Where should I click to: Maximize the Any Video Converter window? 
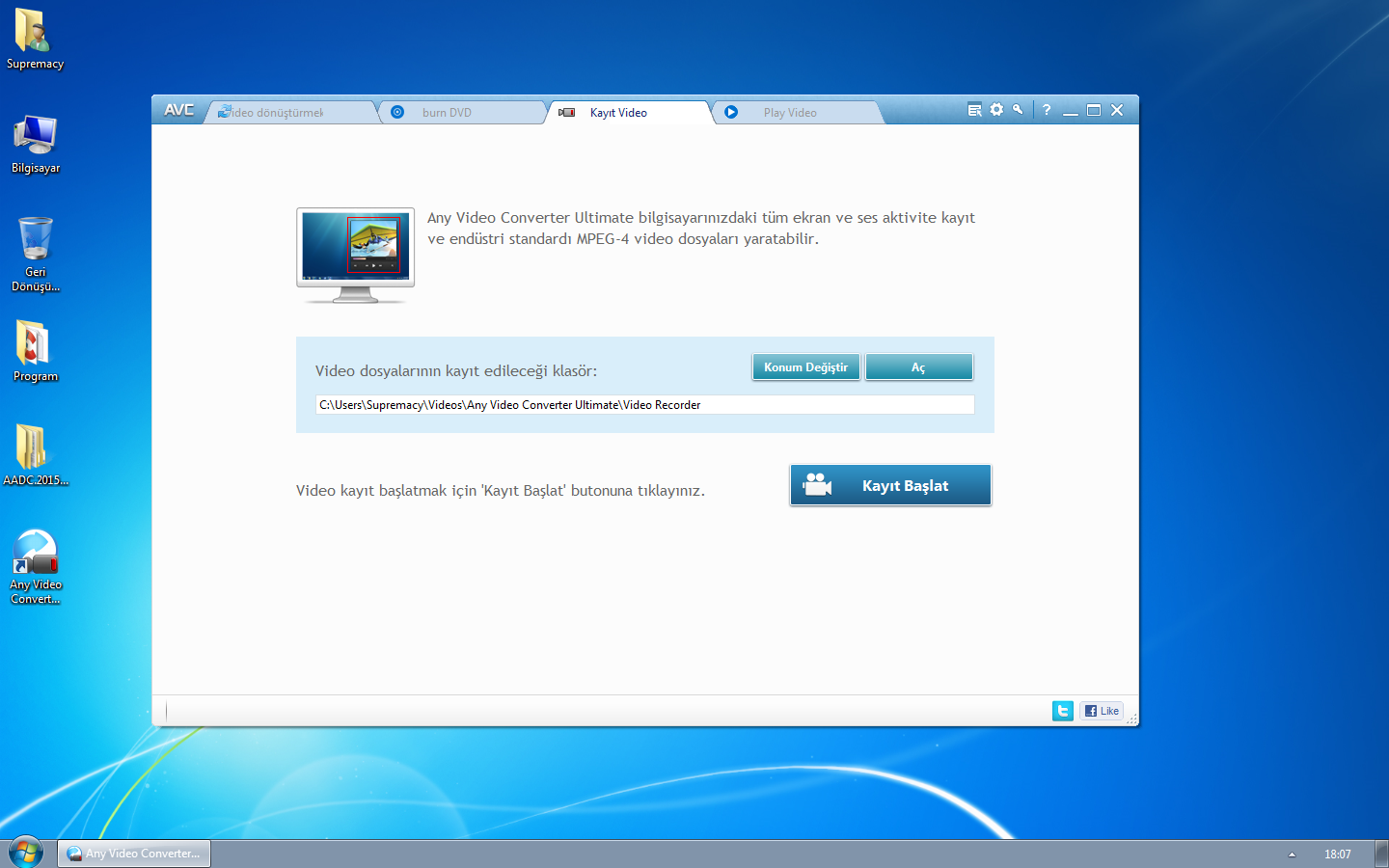pos(1094,110)
